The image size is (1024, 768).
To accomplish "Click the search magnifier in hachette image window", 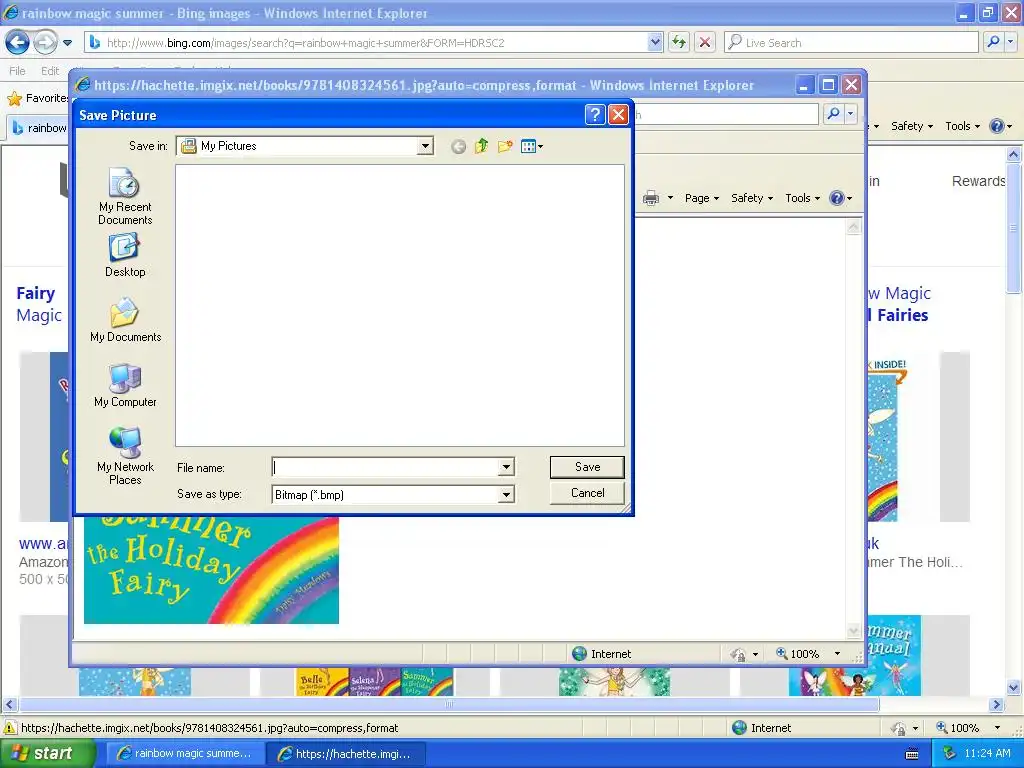I will (833, 114).
